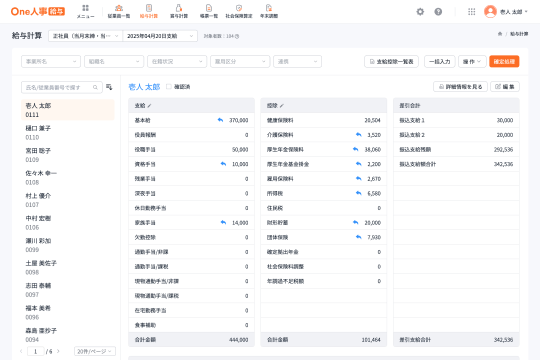The height and width of the screenshot is (360, 540).
Task: Reset 財形貯蓄 using its blue undo arrow
Action: [356, 223]
